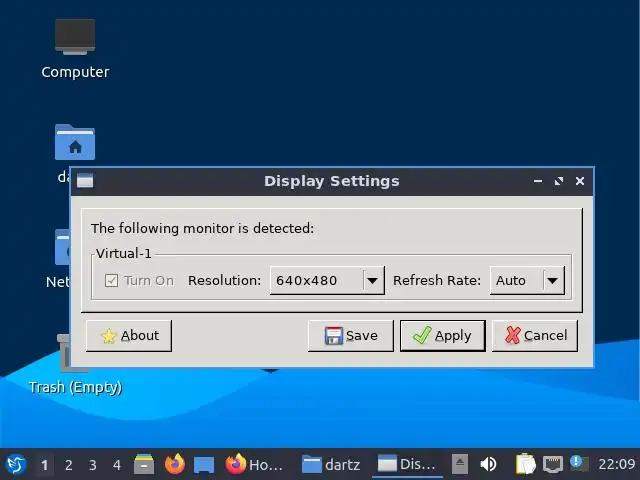Click the show desktop panel icon
This screenshot has width=640, height=480.
click(204, 464)
